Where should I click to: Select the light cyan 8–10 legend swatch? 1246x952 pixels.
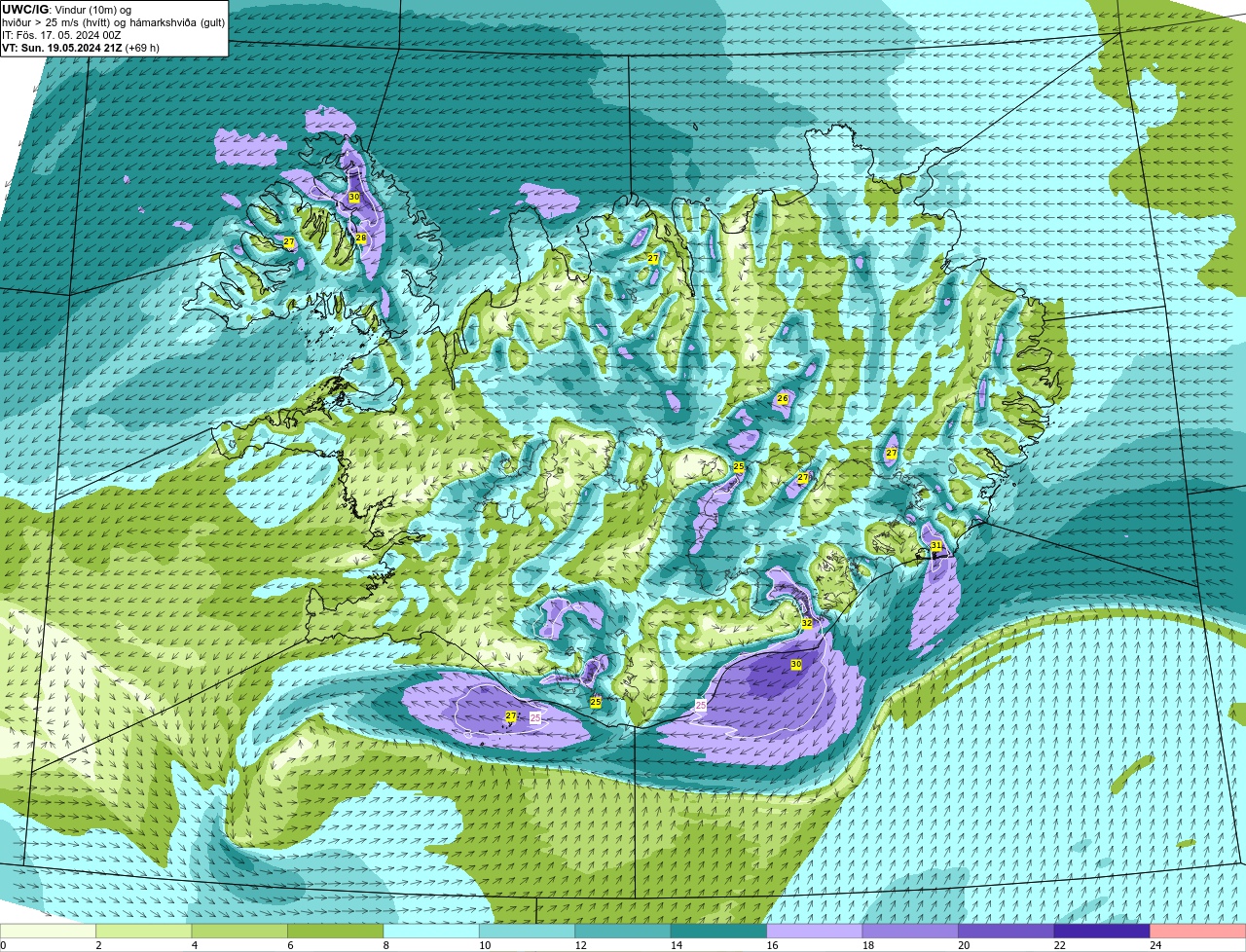point(431,931)
